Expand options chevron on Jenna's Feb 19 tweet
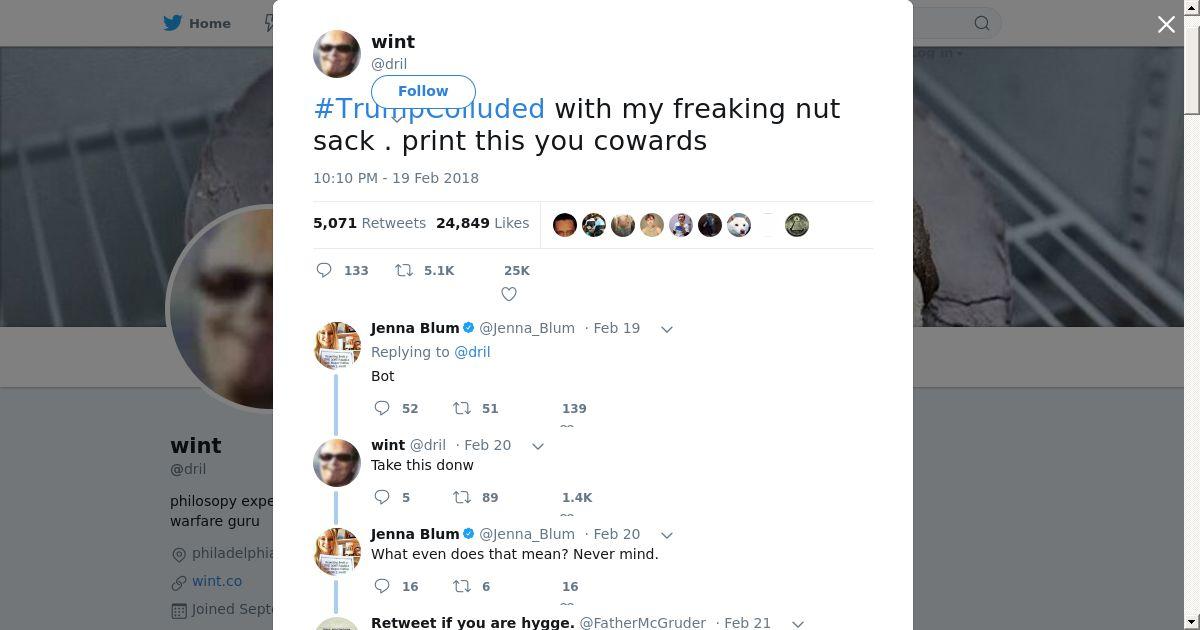The width and height of the screenshot is (1200, 630). (x=667, y=329)
